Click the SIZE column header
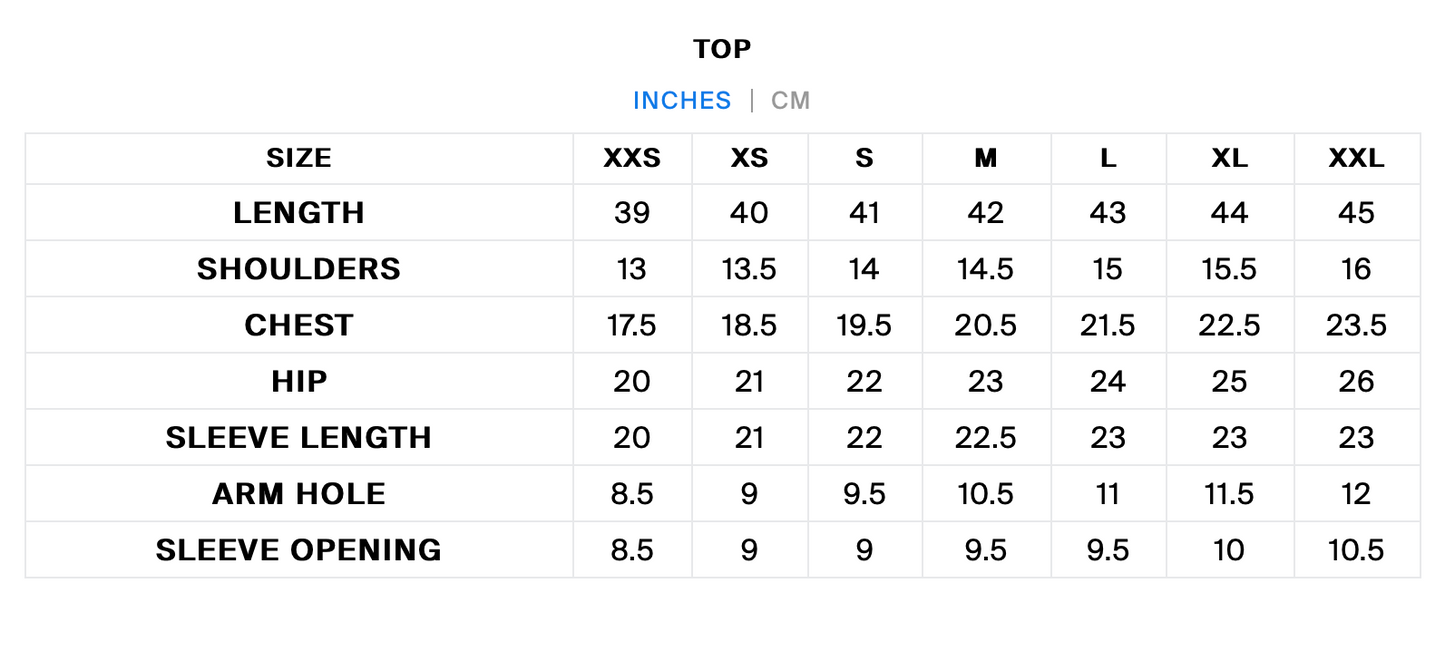 point(299,158)
